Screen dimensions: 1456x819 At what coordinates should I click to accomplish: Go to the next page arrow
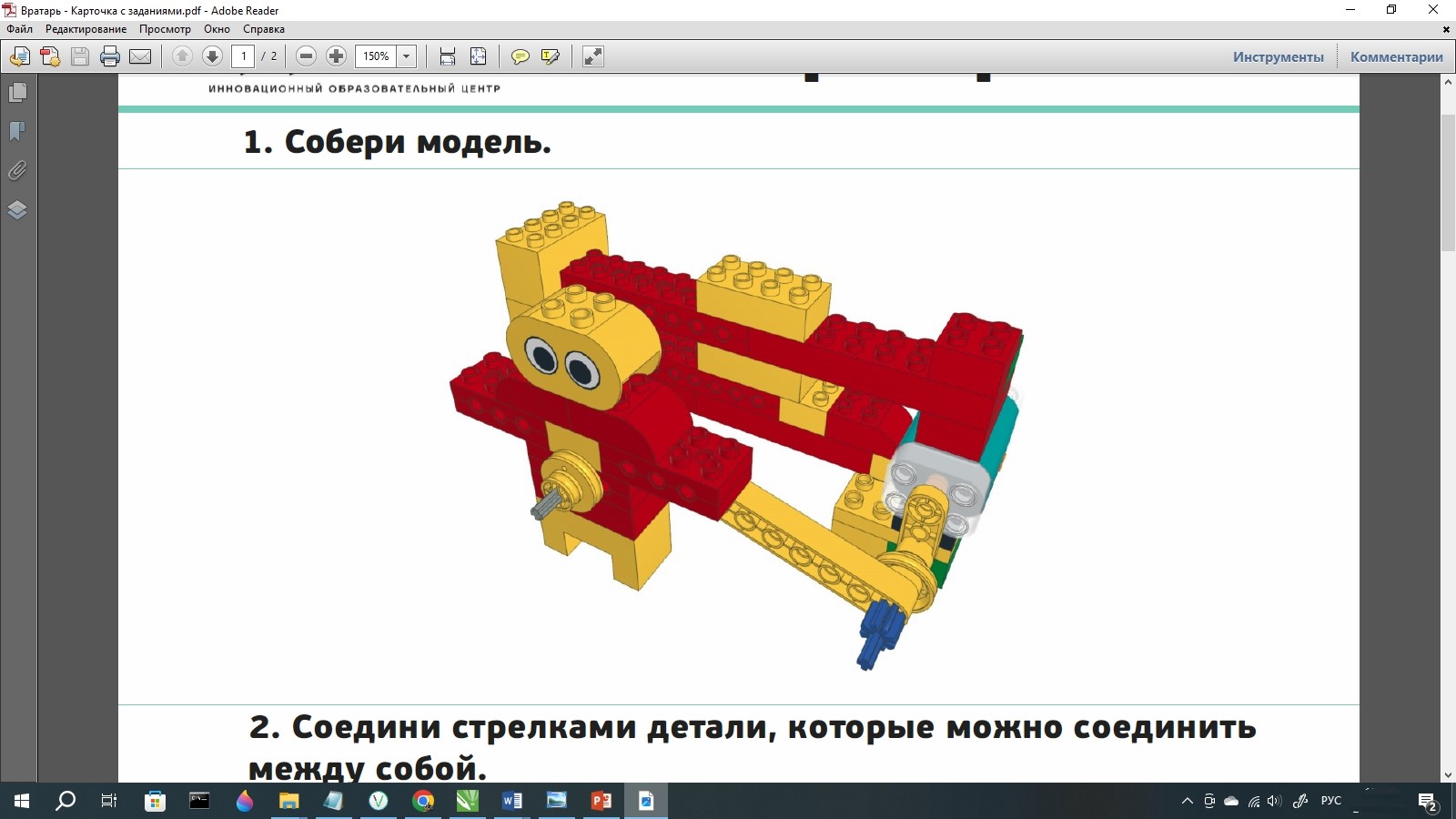click(x=212, y=56)
